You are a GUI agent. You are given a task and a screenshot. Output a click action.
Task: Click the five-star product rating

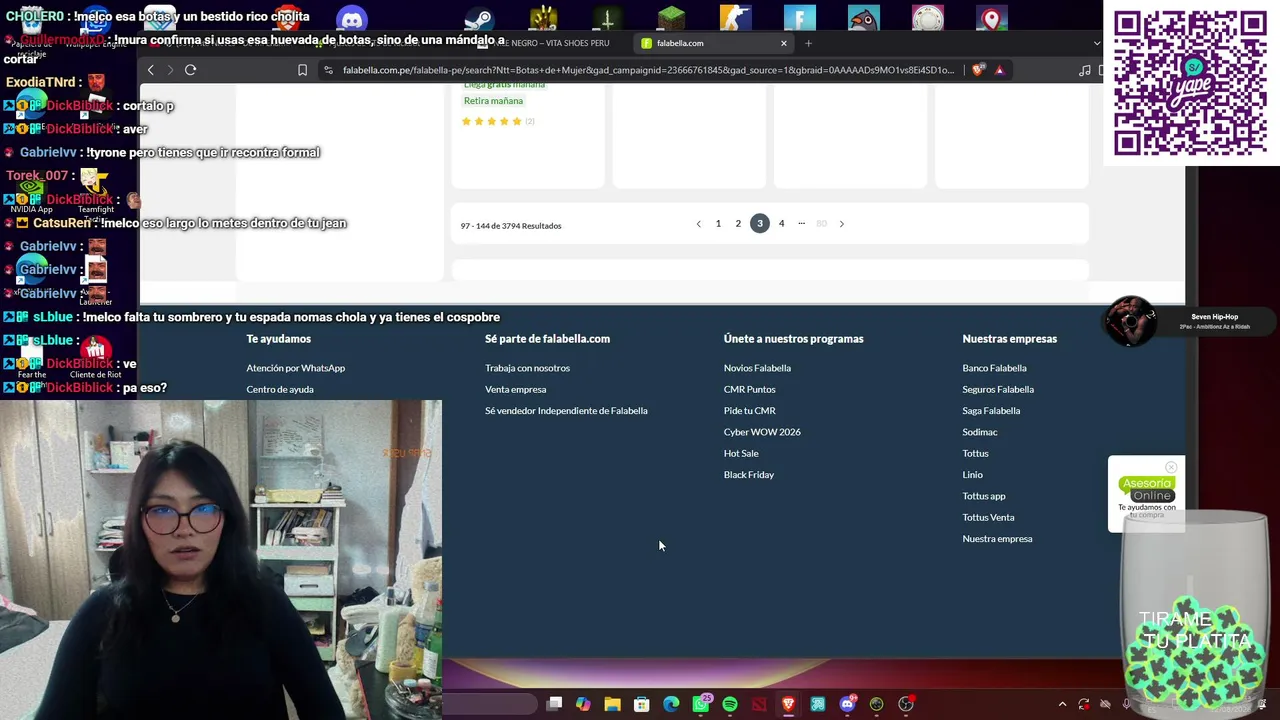491,121
